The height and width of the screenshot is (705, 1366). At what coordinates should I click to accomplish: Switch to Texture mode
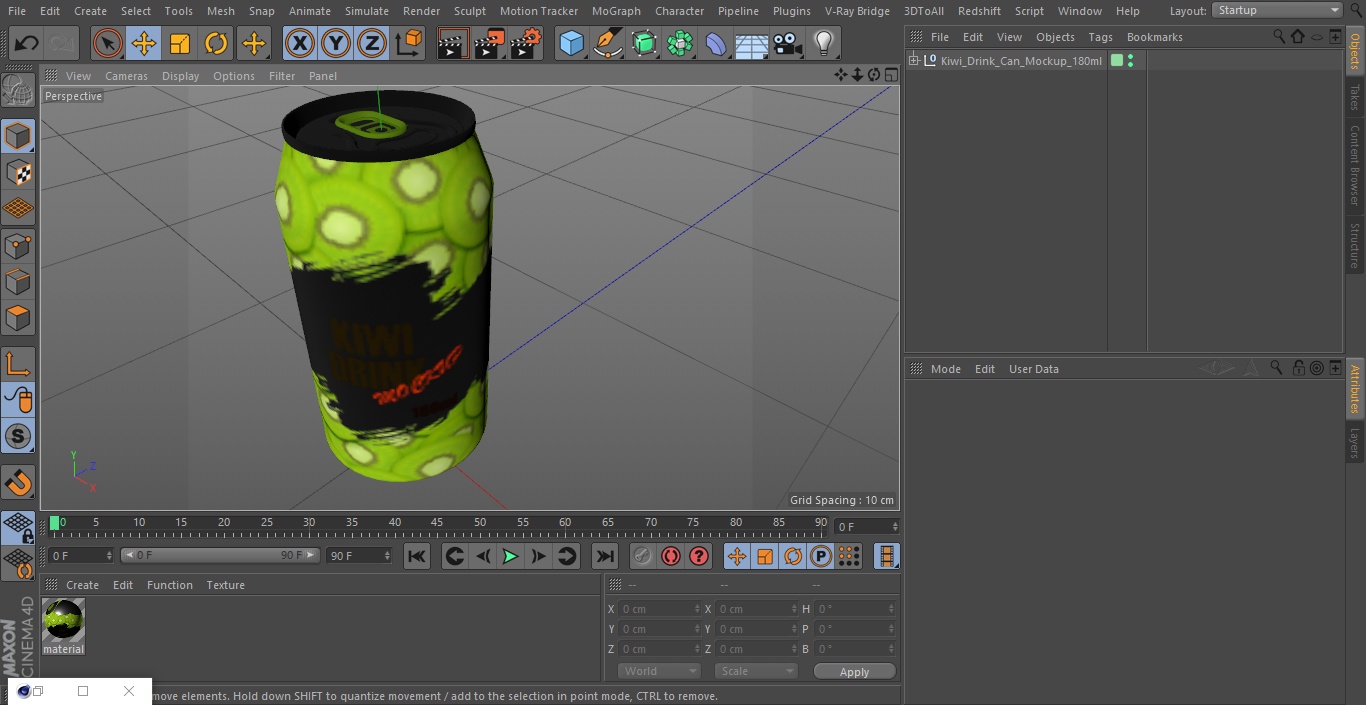click(18, 173)
